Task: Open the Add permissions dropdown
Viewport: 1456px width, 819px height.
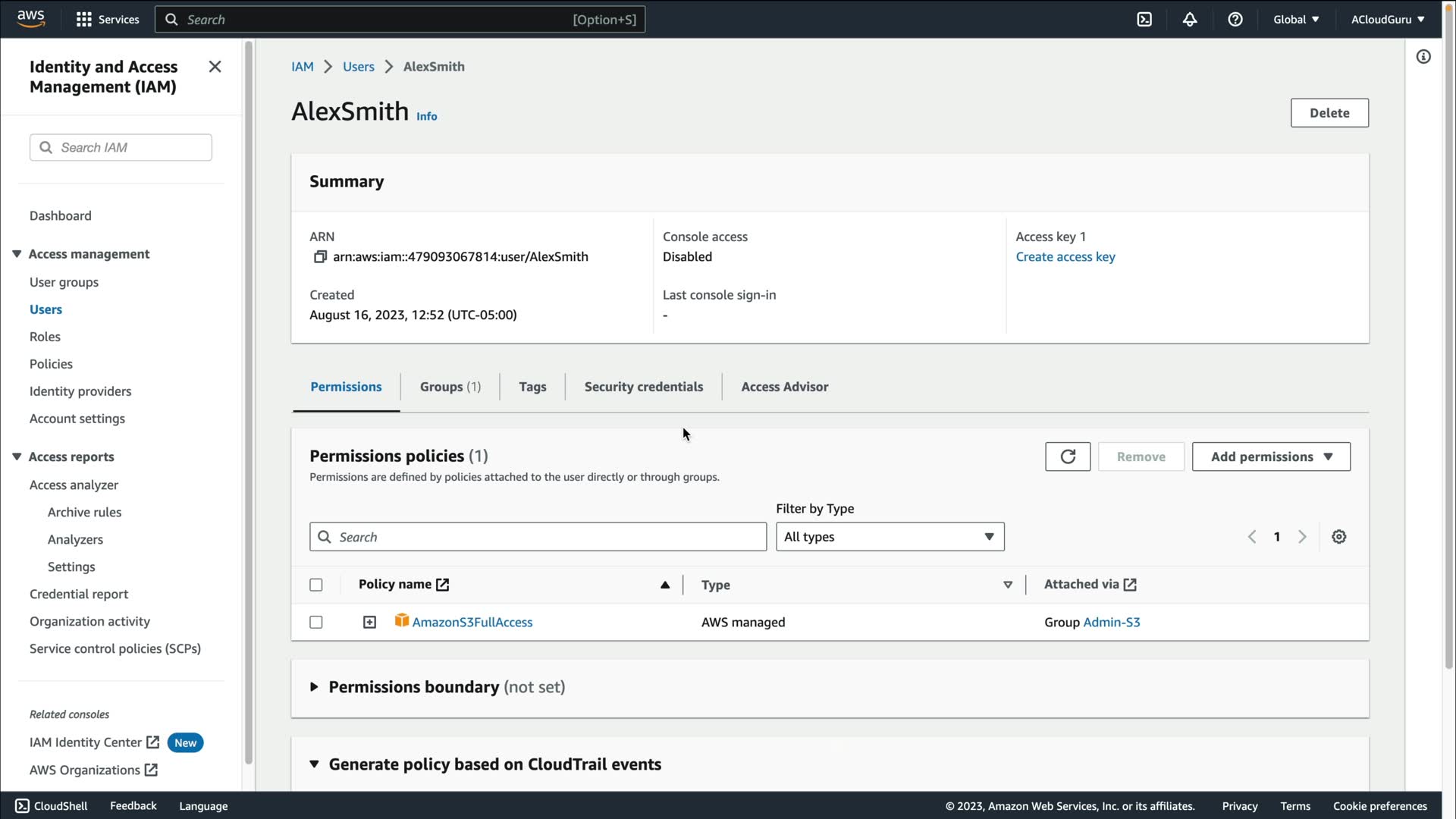Action: [x=1271, y=457]
